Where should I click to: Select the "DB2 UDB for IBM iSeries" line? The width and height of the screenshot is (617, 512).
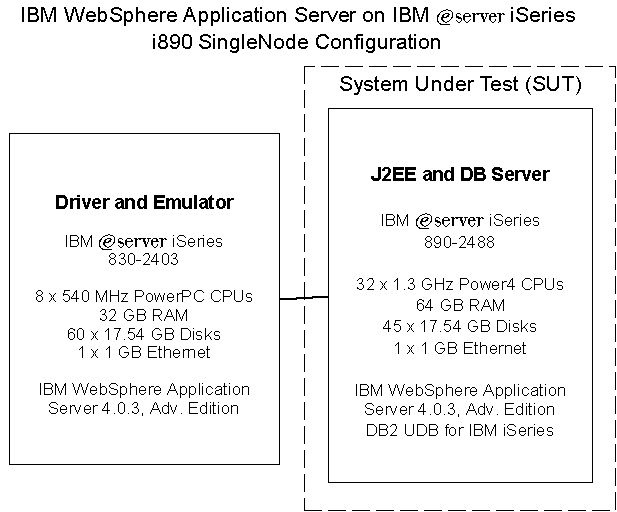[x=460, y=430]
